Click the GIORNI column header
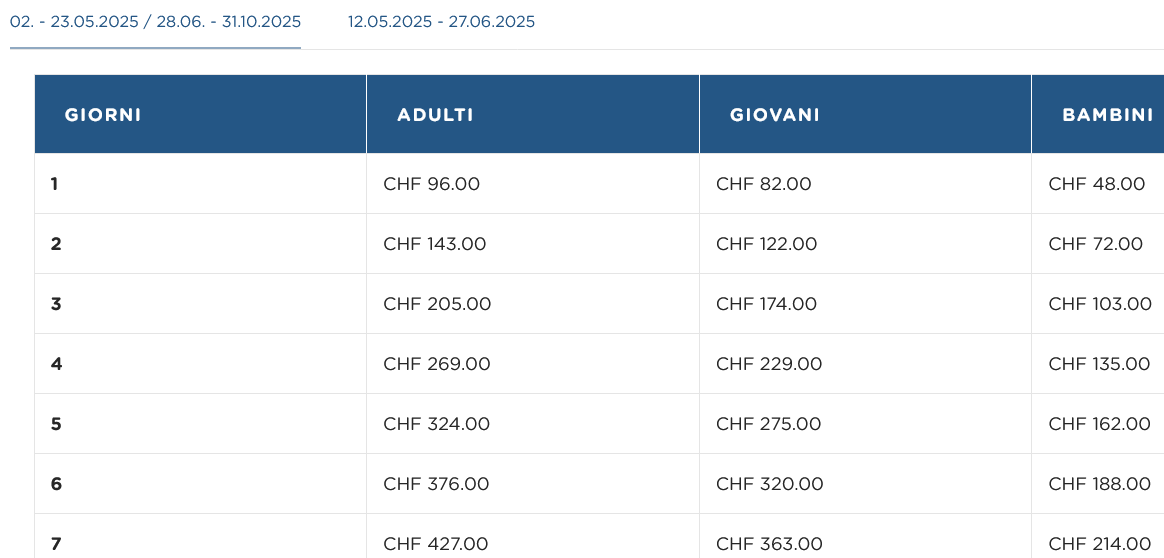Image resolution: width=1164 pixels, height=558 pixels. [x=103, y=115]
